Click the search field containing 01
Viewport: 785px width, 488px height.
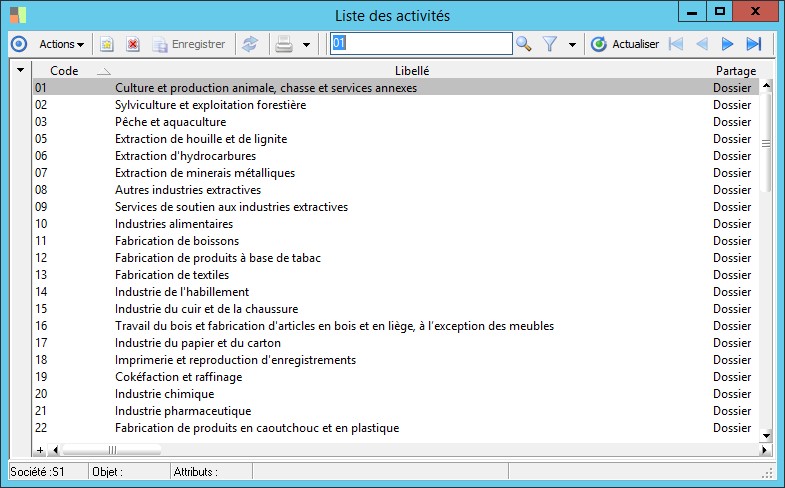421,44
